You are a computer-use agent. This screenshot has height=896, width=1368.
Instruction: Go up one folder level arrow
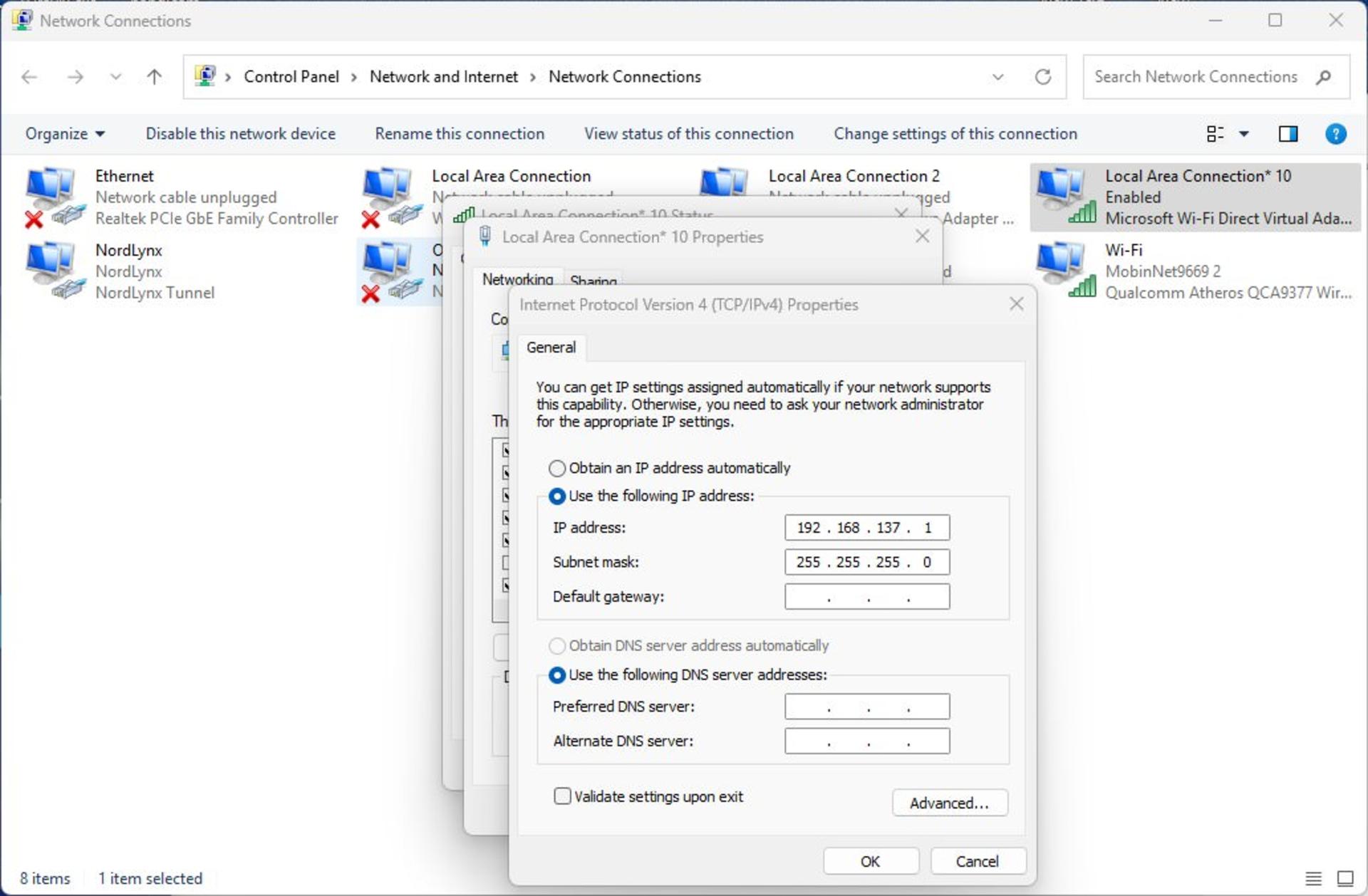coord(155,77)
